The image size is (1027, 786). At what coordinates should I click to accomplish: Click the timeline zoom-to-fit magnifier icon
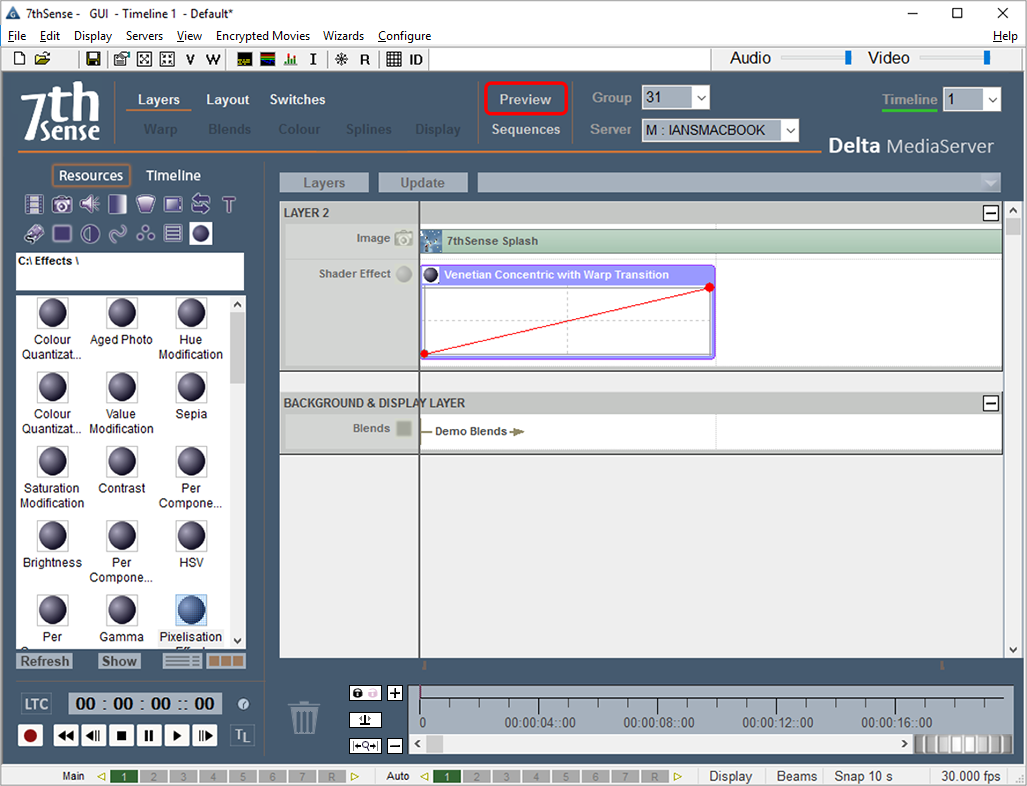tap(365, 745)
